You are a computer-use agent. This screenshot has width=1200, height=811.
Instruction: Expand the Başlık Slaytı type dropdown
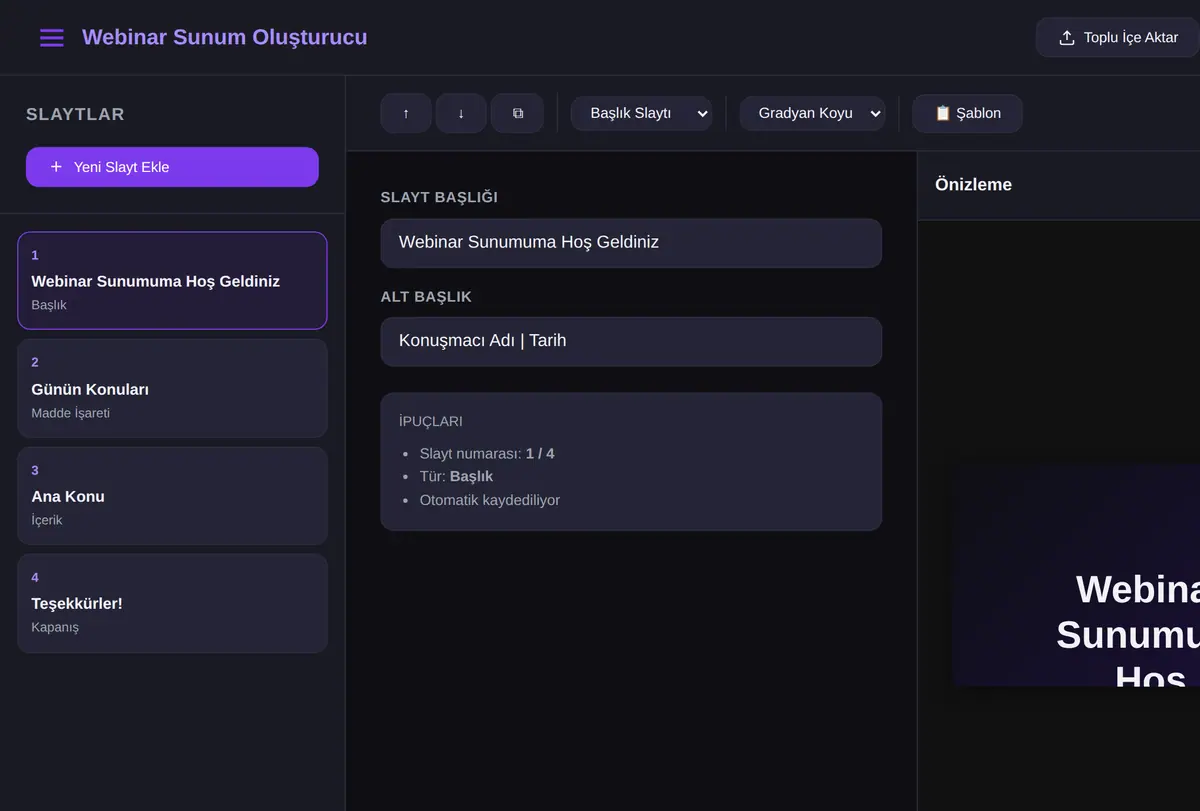pos(641,113)
